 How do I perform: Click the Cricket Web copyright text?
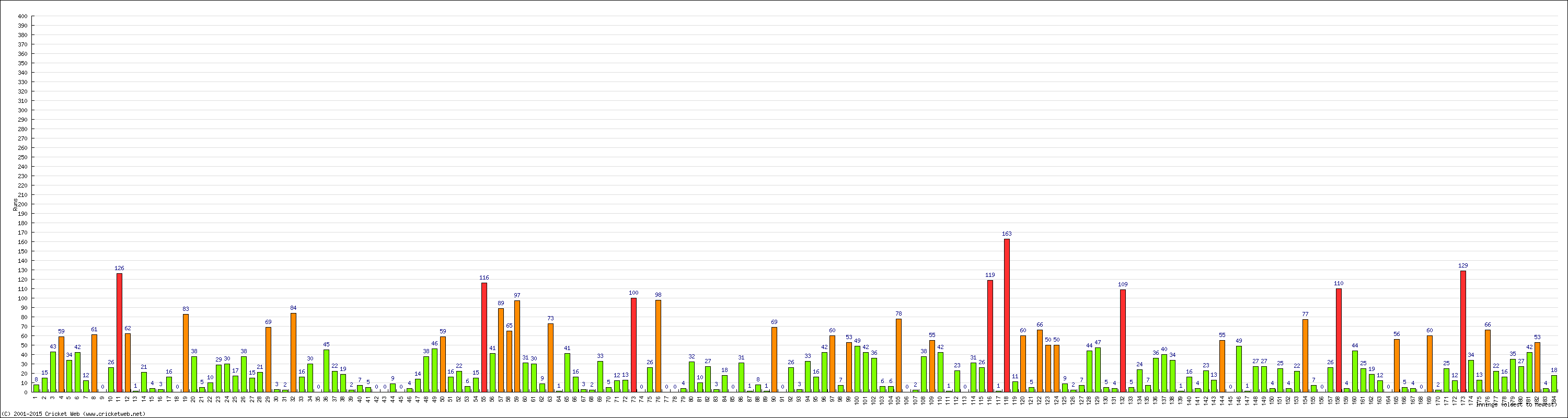click(74, 414)
